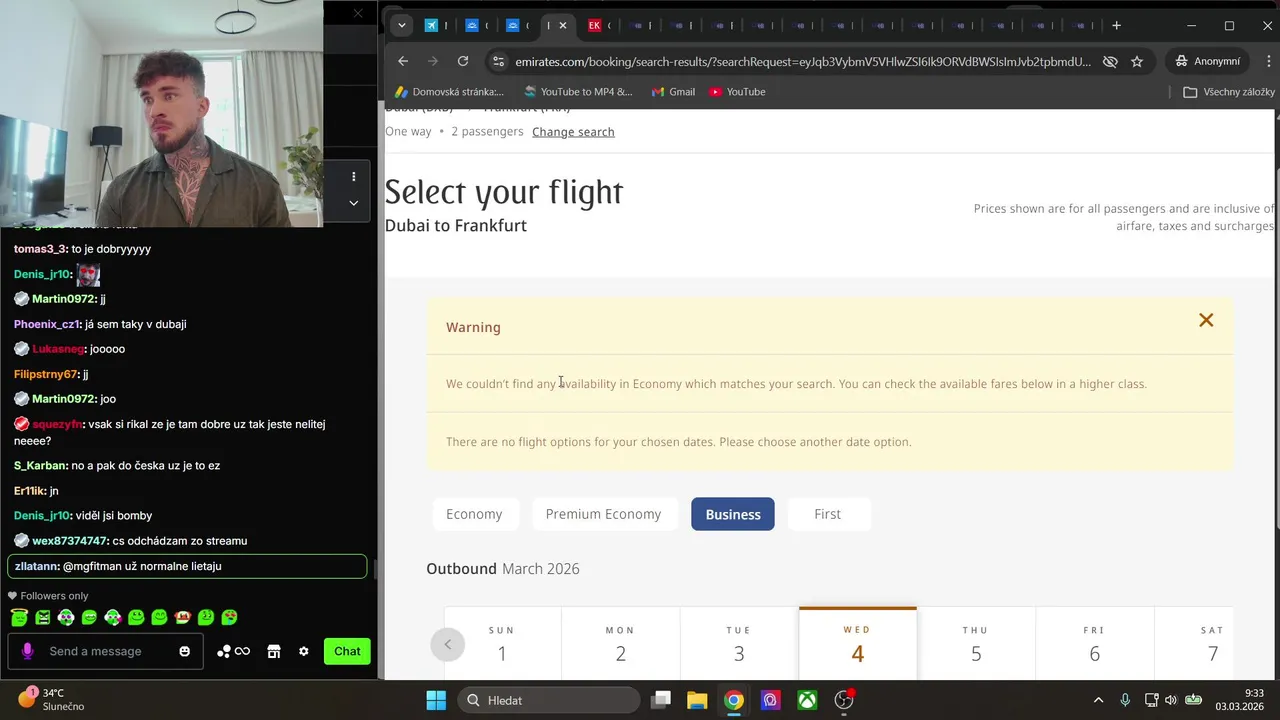
Task: Open Task View on the taskbar
Action: tap(660, 700)
